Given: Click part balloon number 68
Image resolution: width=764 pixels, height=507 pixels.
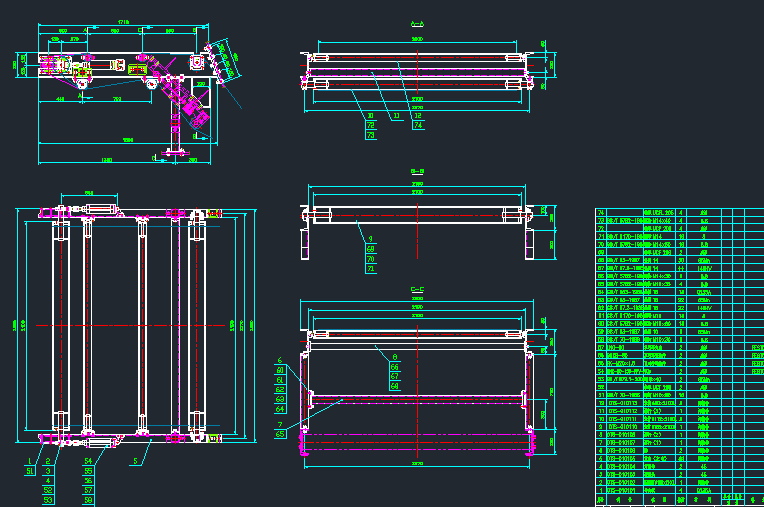Looking at the screenshot, I should (395, 386).
